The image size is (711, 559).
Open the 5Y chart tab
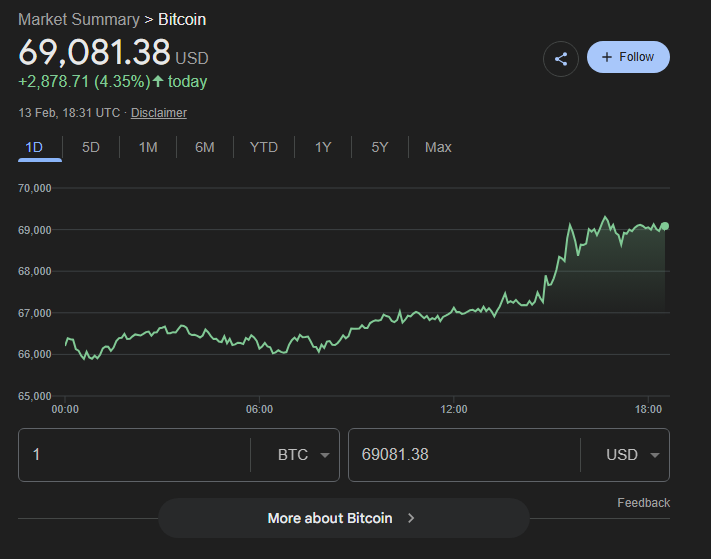click(380, 147)
